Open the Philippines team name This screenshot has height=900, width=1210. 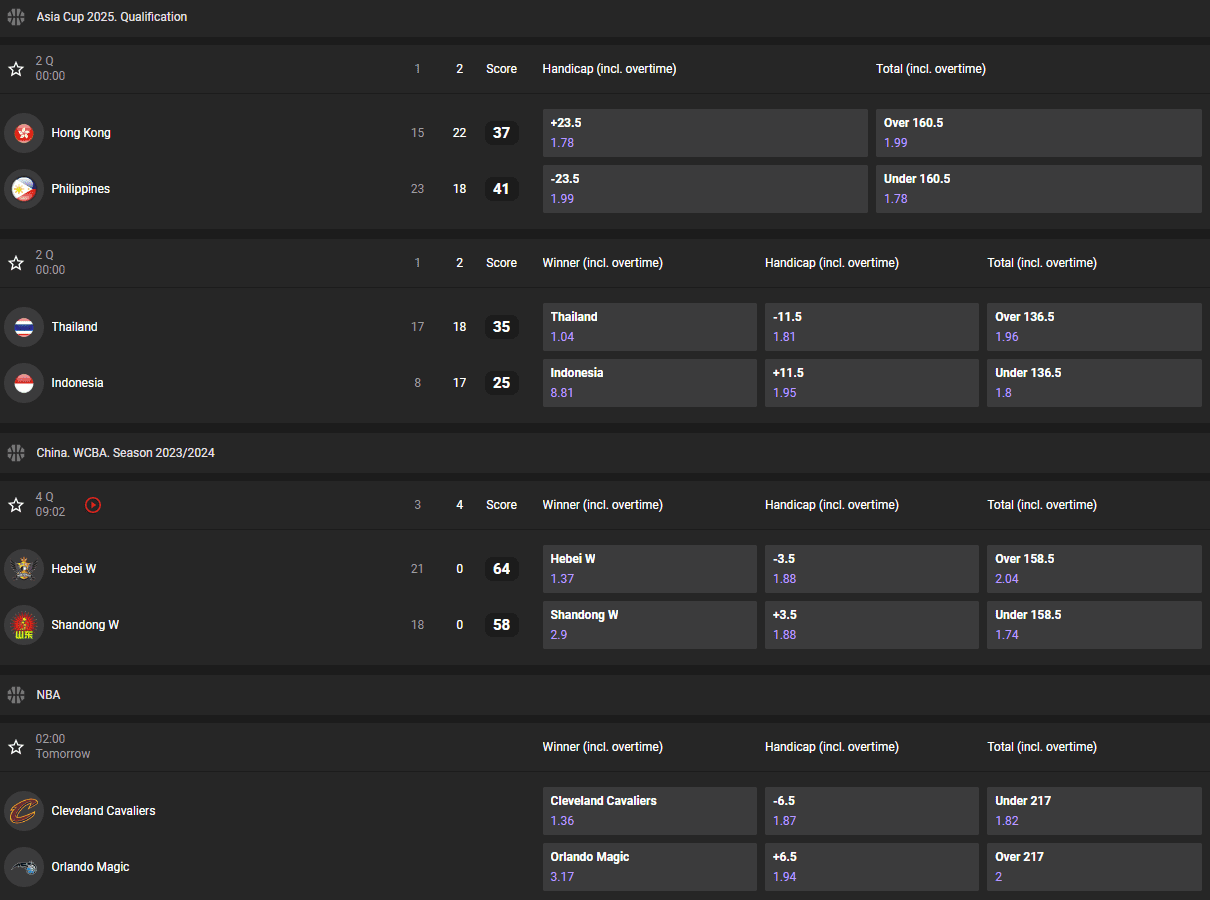click(81, 189)
